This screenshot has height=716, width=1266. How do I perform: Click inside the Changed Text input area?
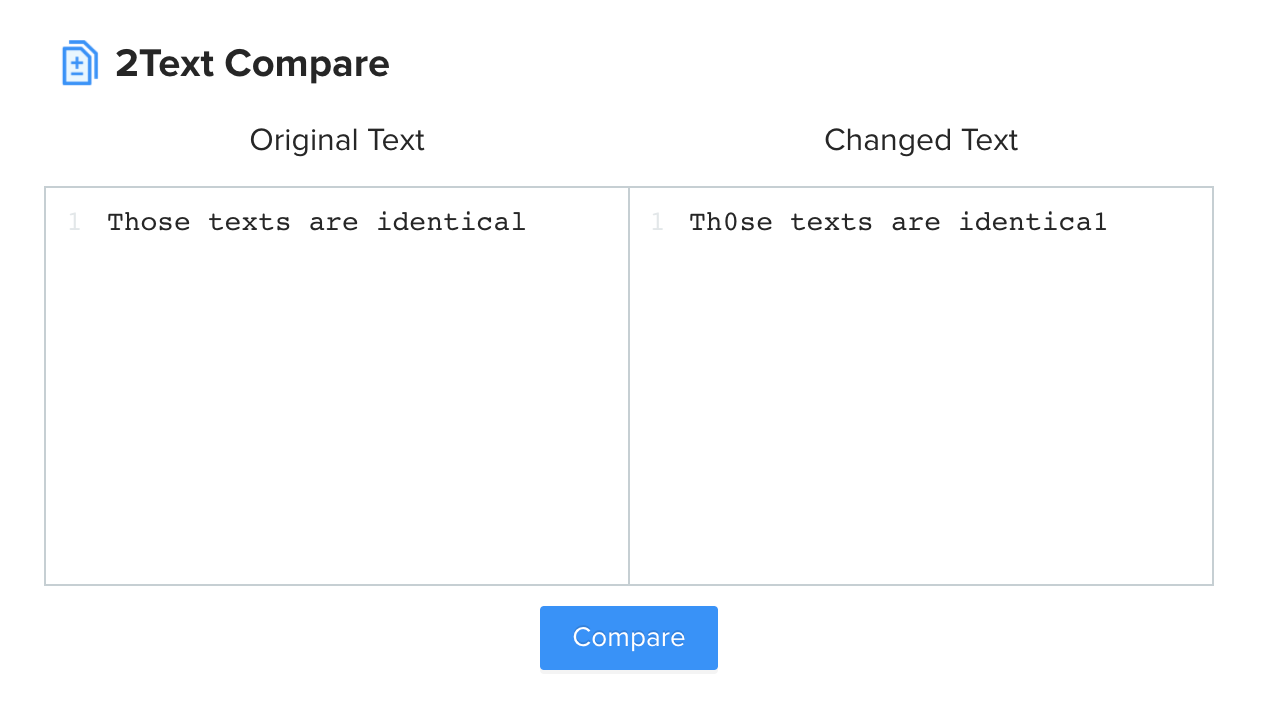pyautogui.click(x=920, y=400)
